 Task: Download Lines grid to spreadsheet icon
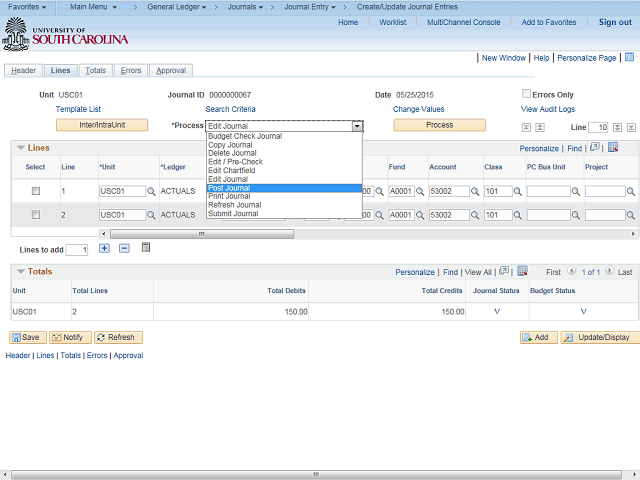point(613,148)
